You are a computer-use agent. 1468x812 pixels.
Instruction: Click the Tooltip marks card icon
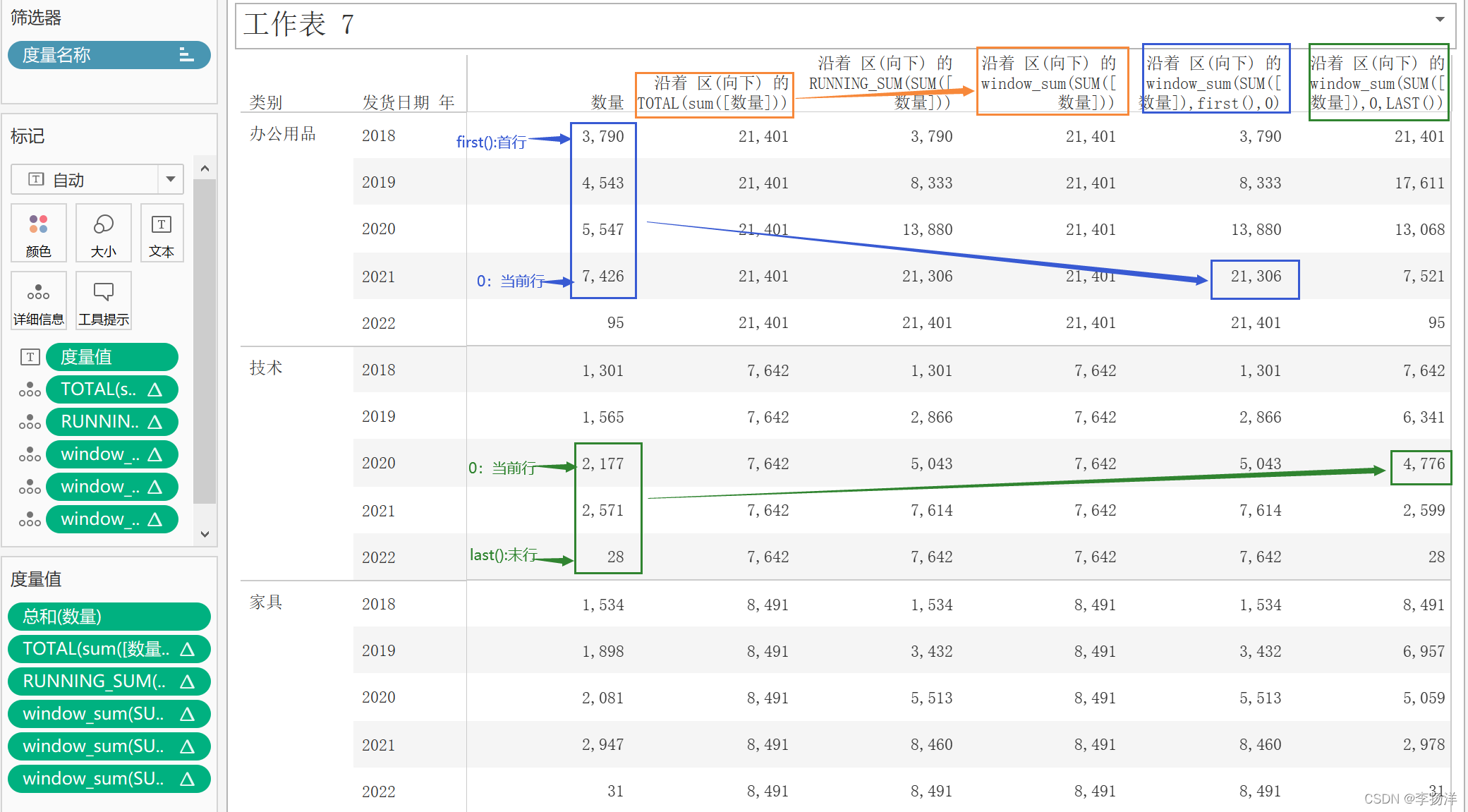[103, 293]
